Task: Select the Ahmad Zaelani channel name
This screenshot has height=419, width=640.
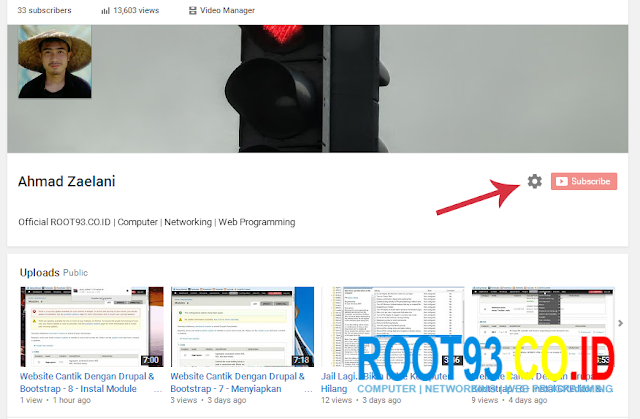Action: tap(67, 181)
